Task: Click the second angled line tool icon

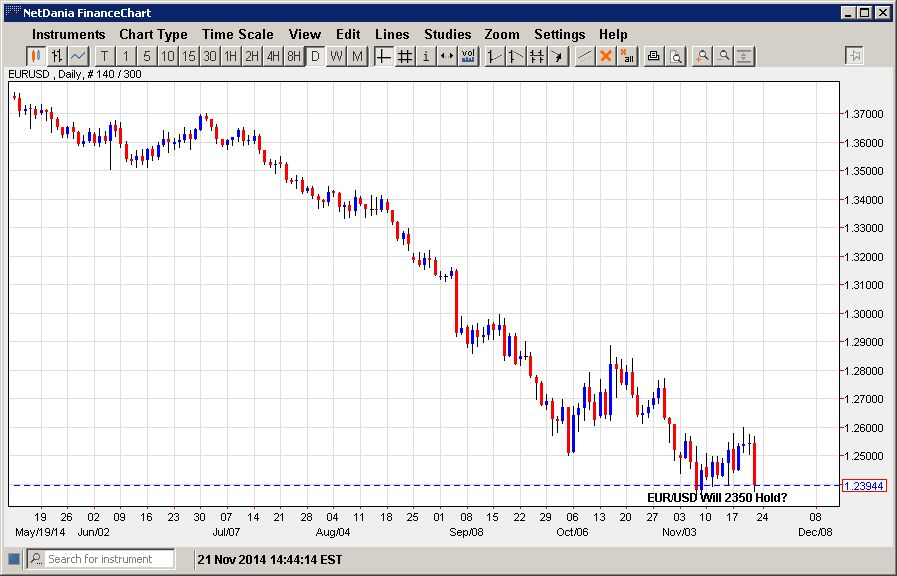Action: [x=515, y=56]
